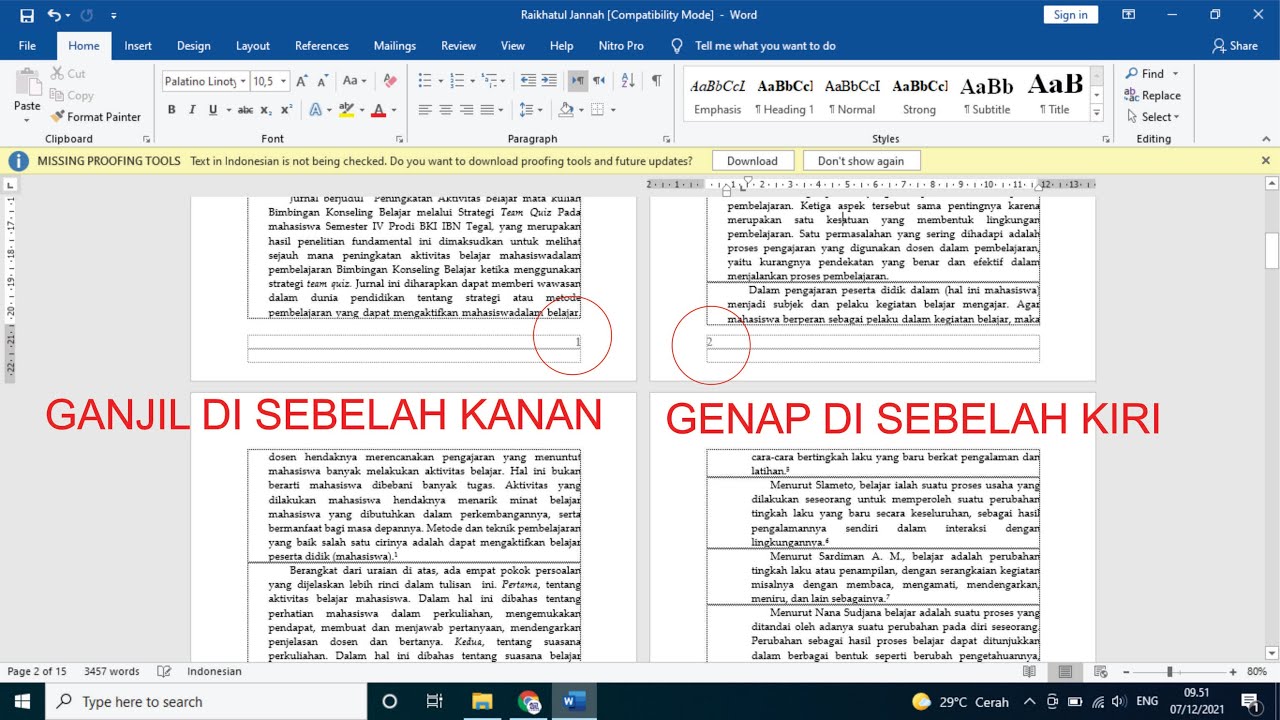The width and height of the screenshot is (1280, 720).
Task: Open File Explorer from the taskbar
Action: click(482, 701)
